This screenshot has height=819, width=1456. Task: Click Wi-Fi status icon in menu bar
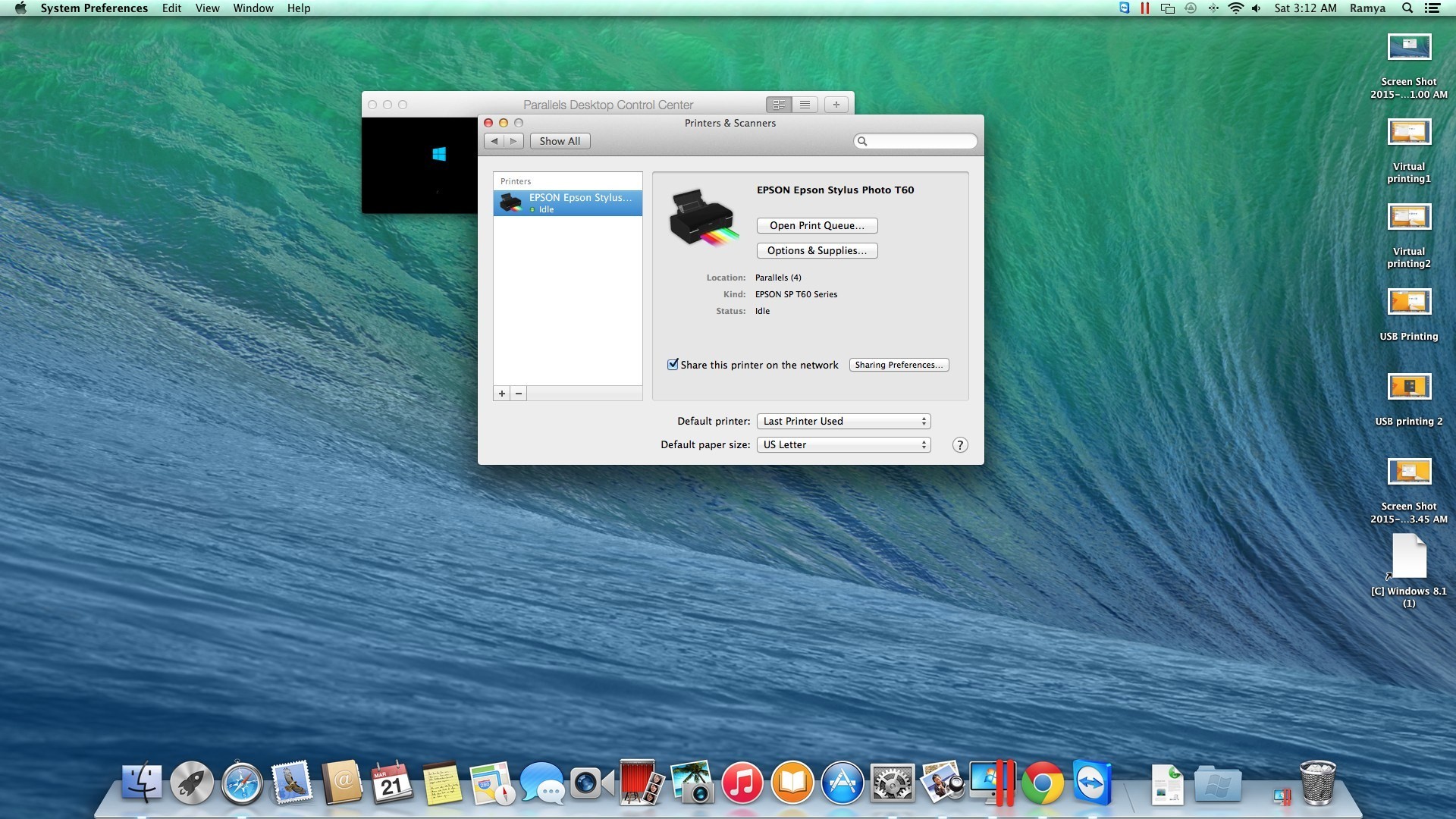click(x=1235, y=8)
